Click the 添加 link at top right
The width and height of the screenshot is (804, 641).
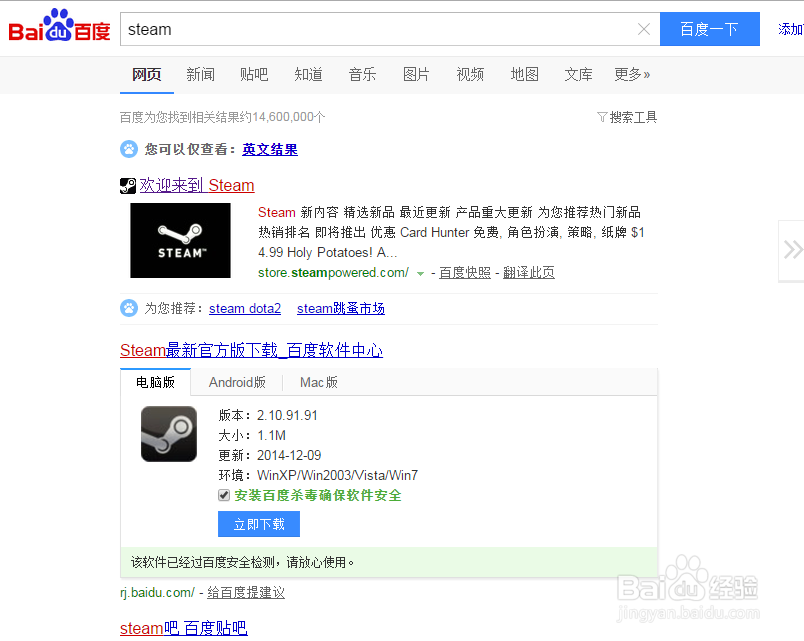coord(791,29)
